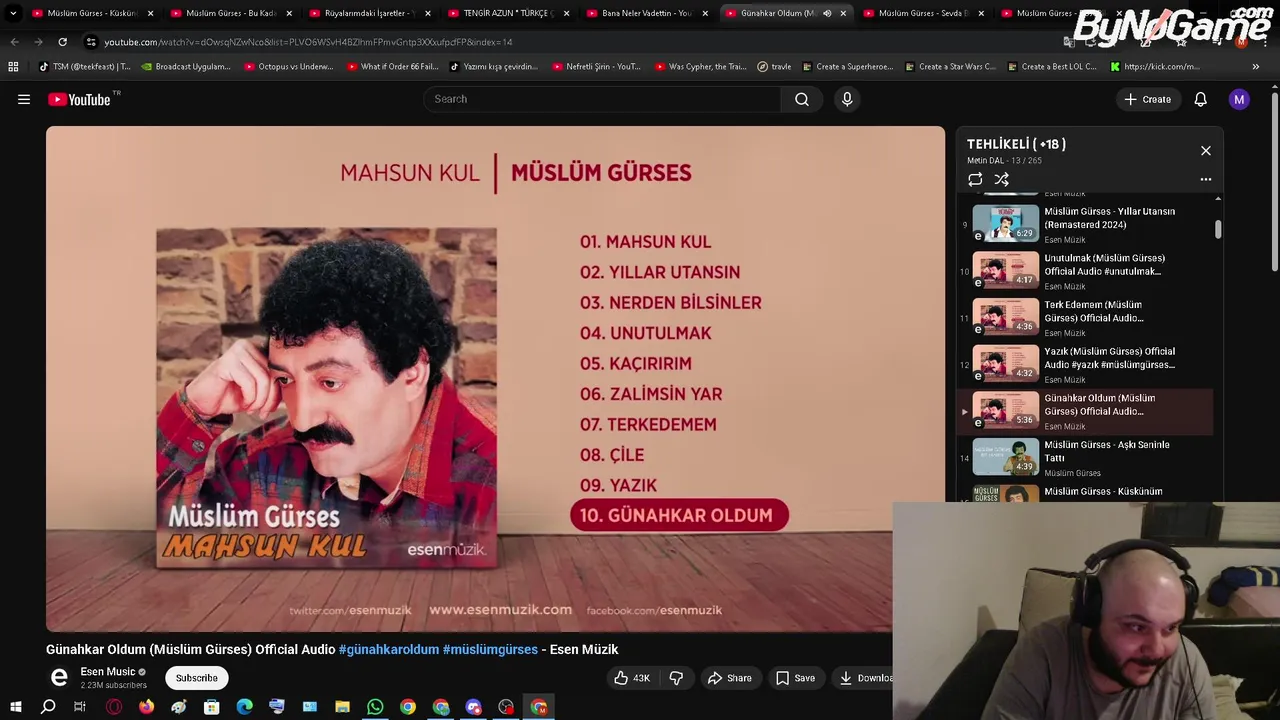Viewport: 1280px width, 720px height.
Task: Open the bookmarks apps grid icon
Action: [13, 67]
